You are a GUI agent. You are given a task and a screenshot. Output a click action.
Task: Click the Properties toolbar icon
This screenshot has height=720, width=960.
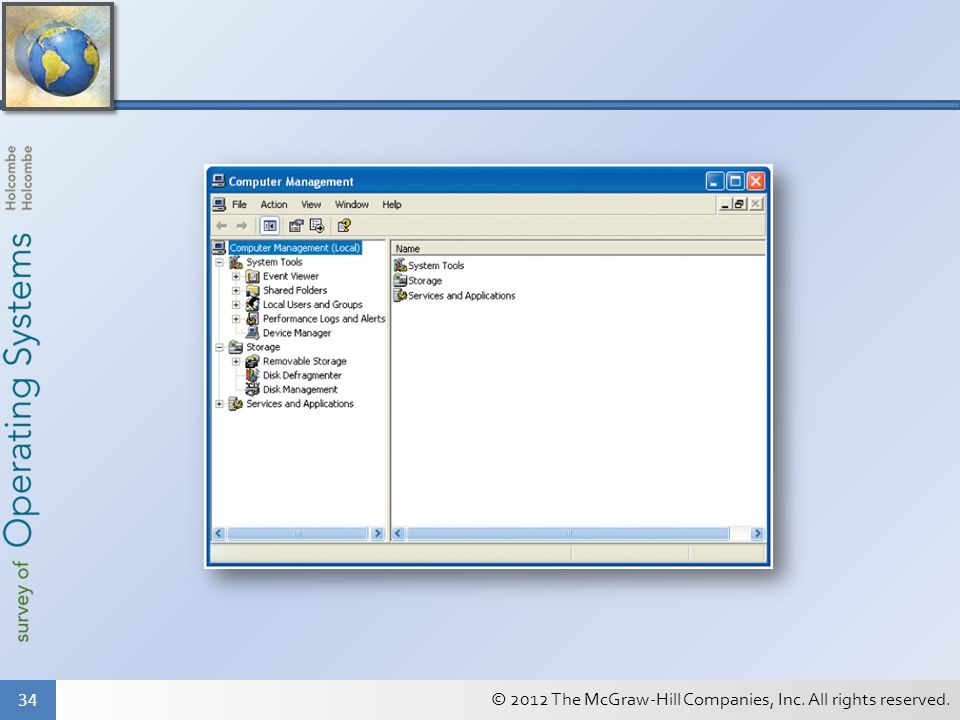(x=296, y=226)
